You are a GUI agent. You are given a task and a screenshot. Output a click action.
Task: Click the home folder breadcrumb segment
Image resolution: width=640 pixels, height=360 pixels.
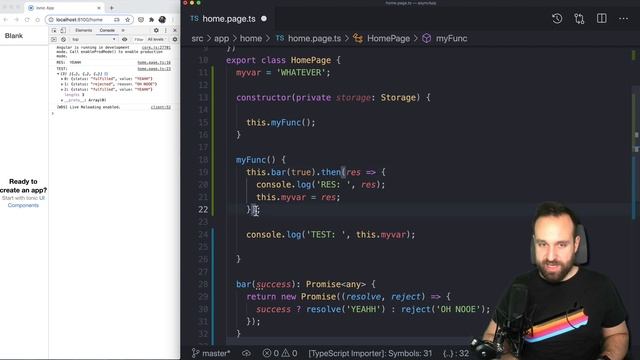[251, 38]
